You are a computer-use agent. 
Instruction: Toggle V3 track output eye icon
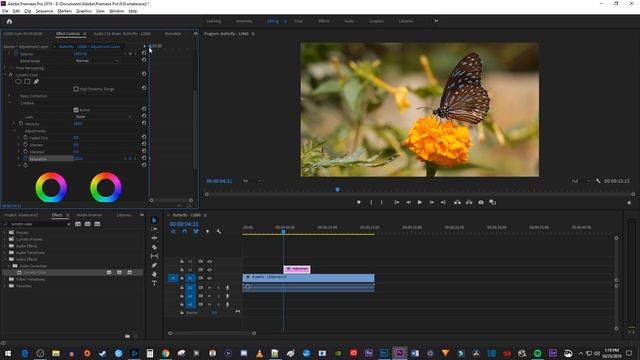click(209, 261)
